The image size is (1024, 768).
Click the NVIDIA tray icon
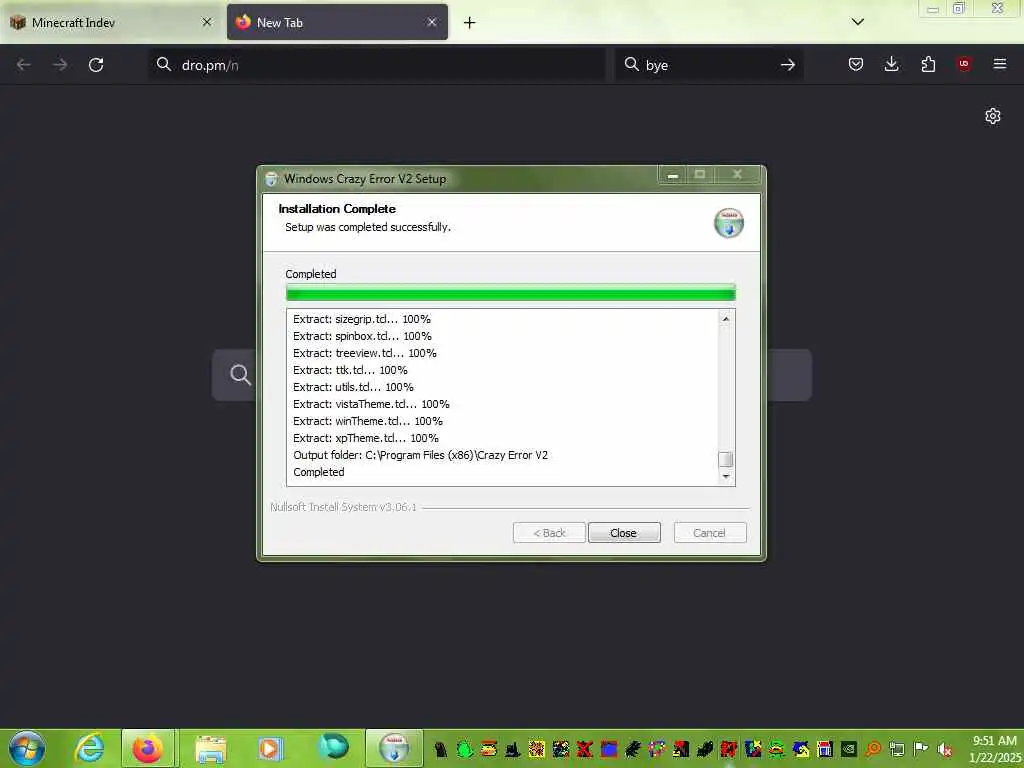coord(848,749)
